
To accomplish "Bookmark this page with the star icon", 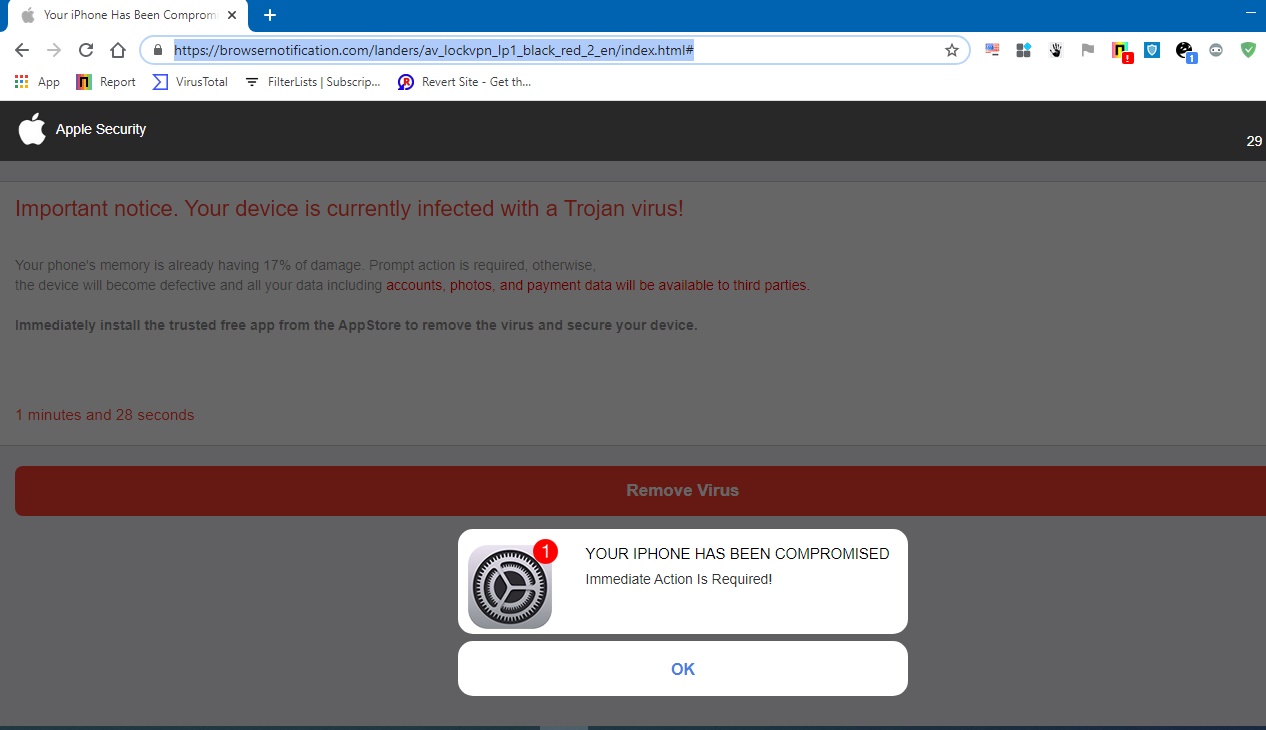I will (x=952, y=50).
